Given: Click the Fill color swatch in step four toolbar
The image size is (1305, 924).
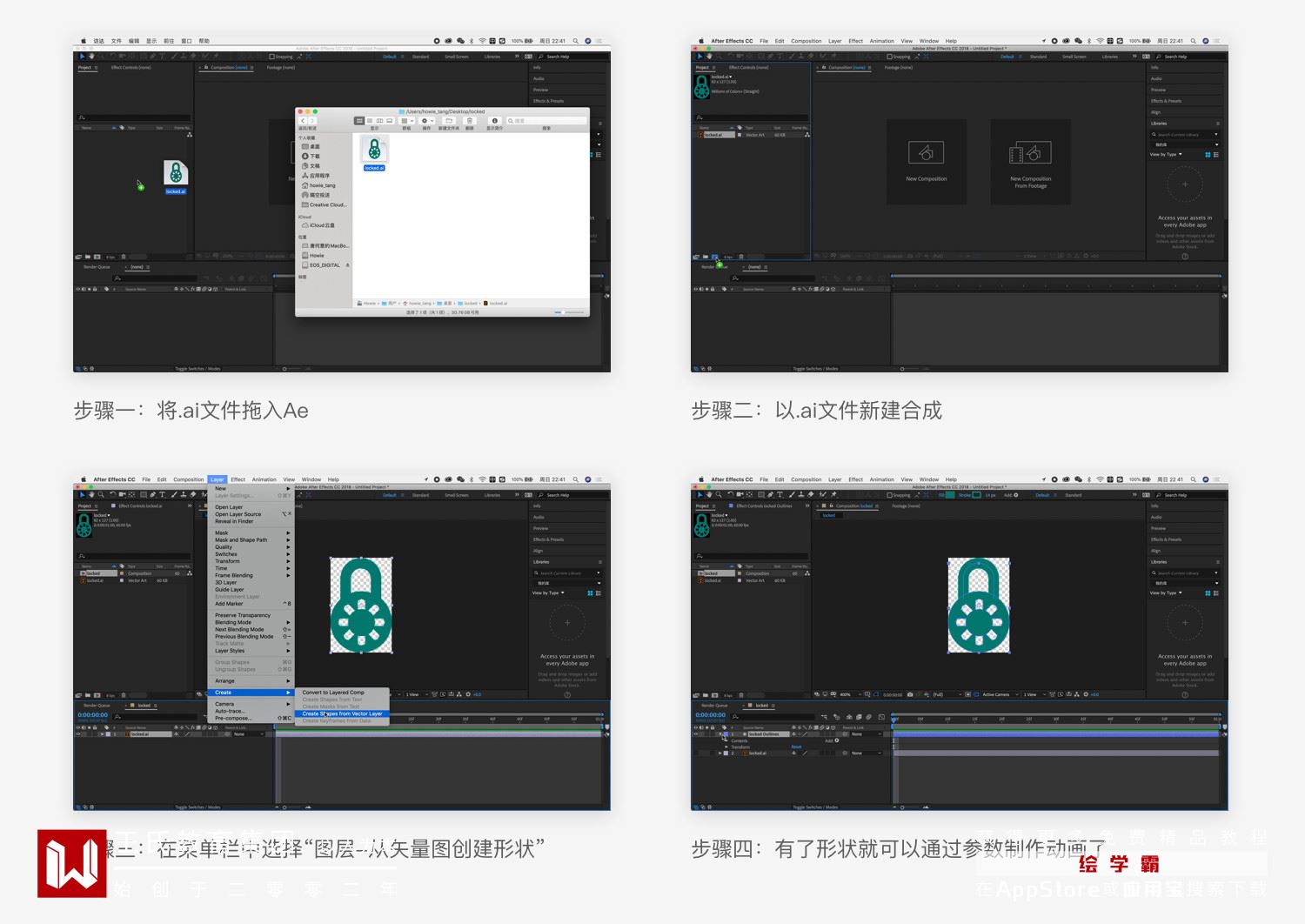Looking at the screenshot, I should coord(950,495).
